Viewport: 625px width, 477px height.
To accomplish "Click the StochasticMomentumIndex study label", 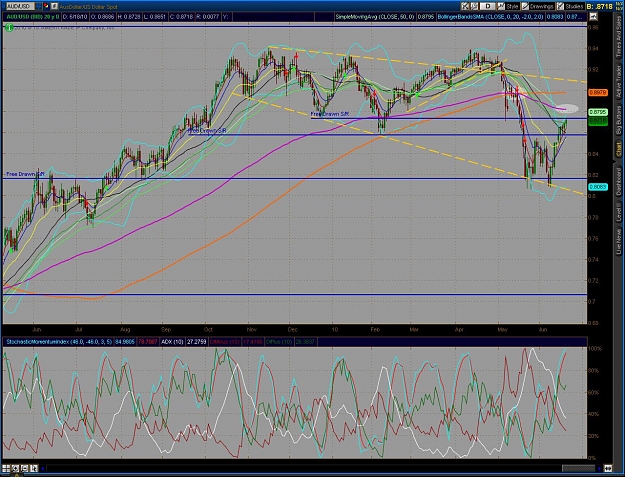I will [59, 342].
